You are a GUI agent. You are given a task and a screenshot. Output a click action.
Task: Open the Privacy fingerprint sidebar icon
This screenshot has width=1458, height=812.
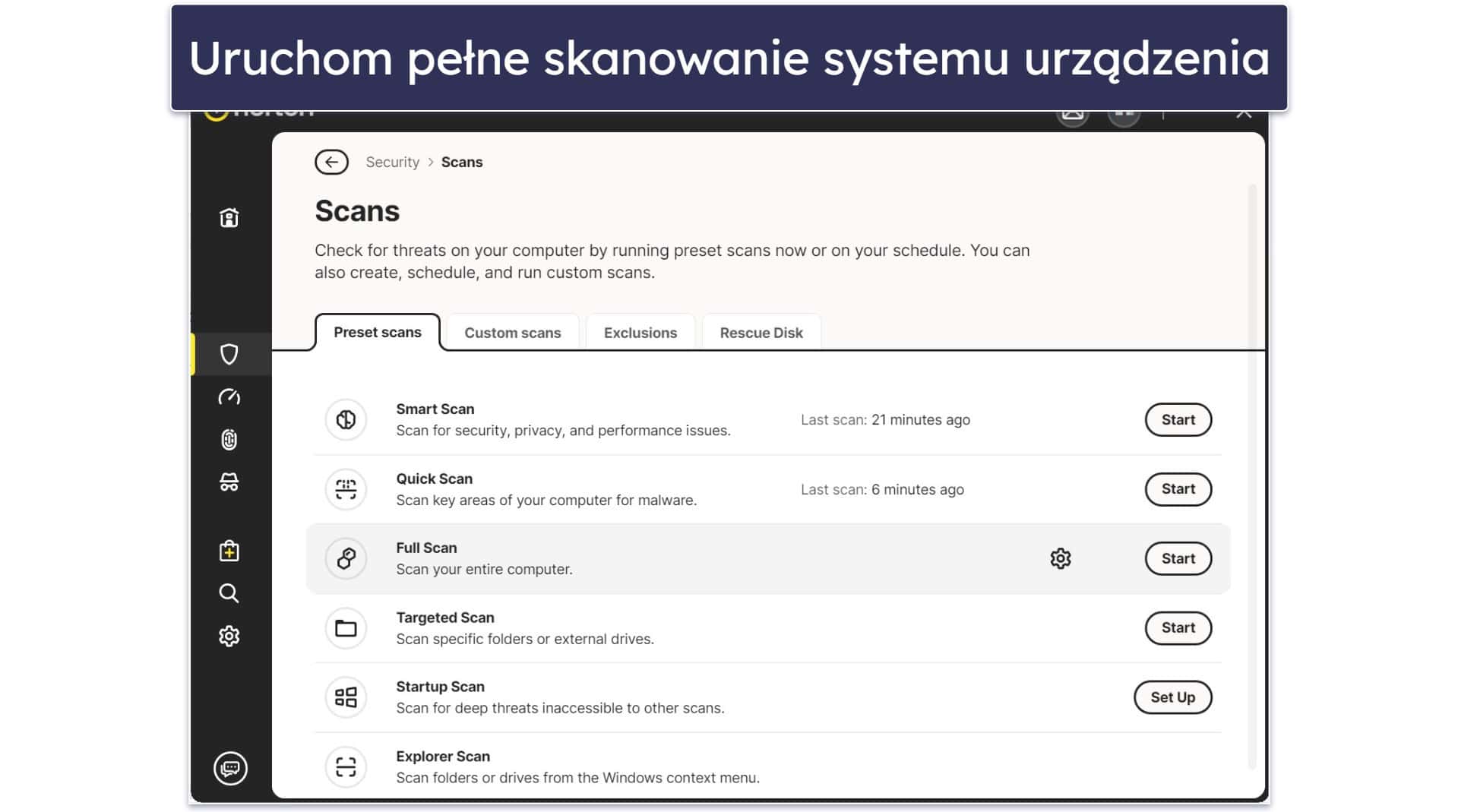click(229, 440)
